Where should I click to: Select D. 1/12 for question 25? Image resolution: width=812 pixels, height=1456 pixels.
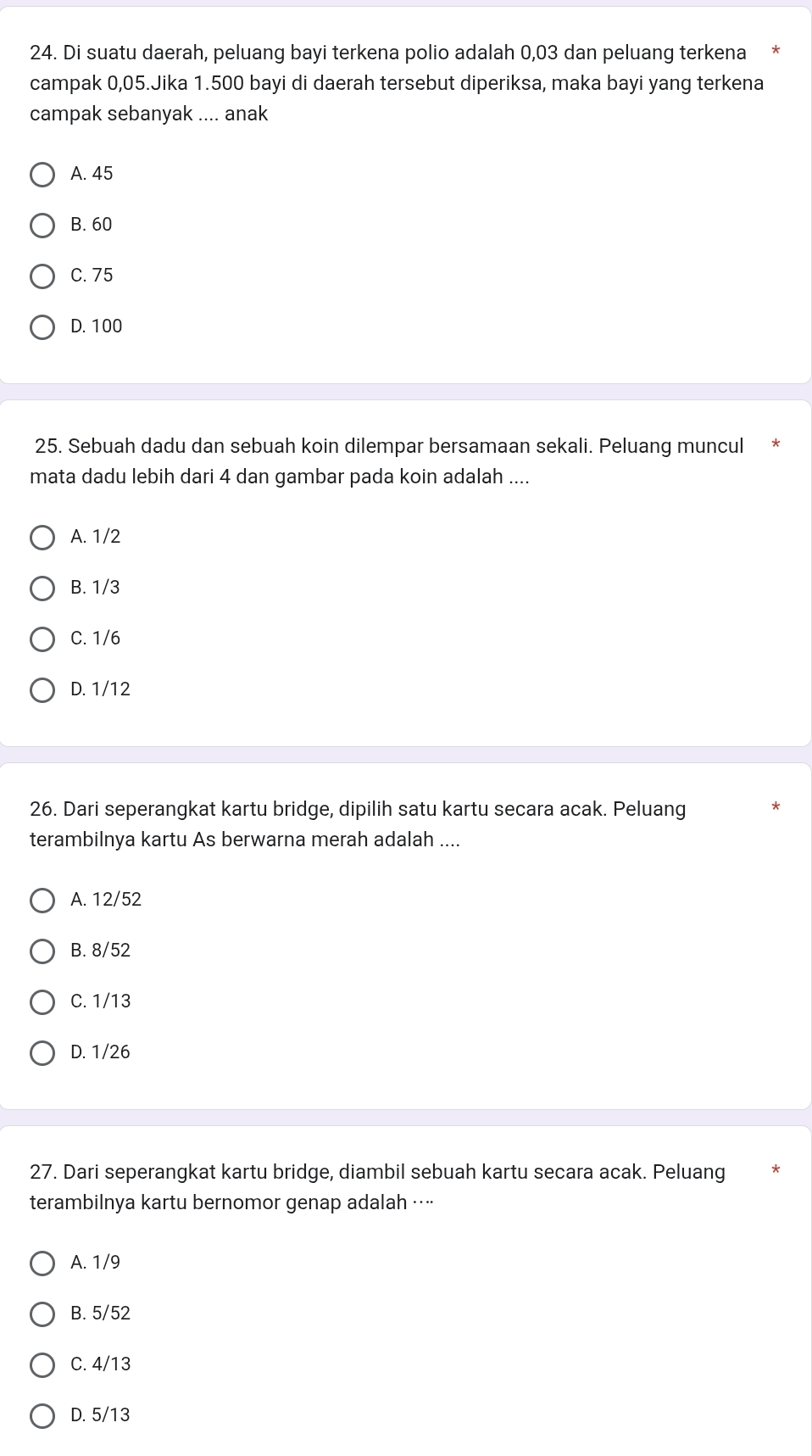(x=42, y=690)
